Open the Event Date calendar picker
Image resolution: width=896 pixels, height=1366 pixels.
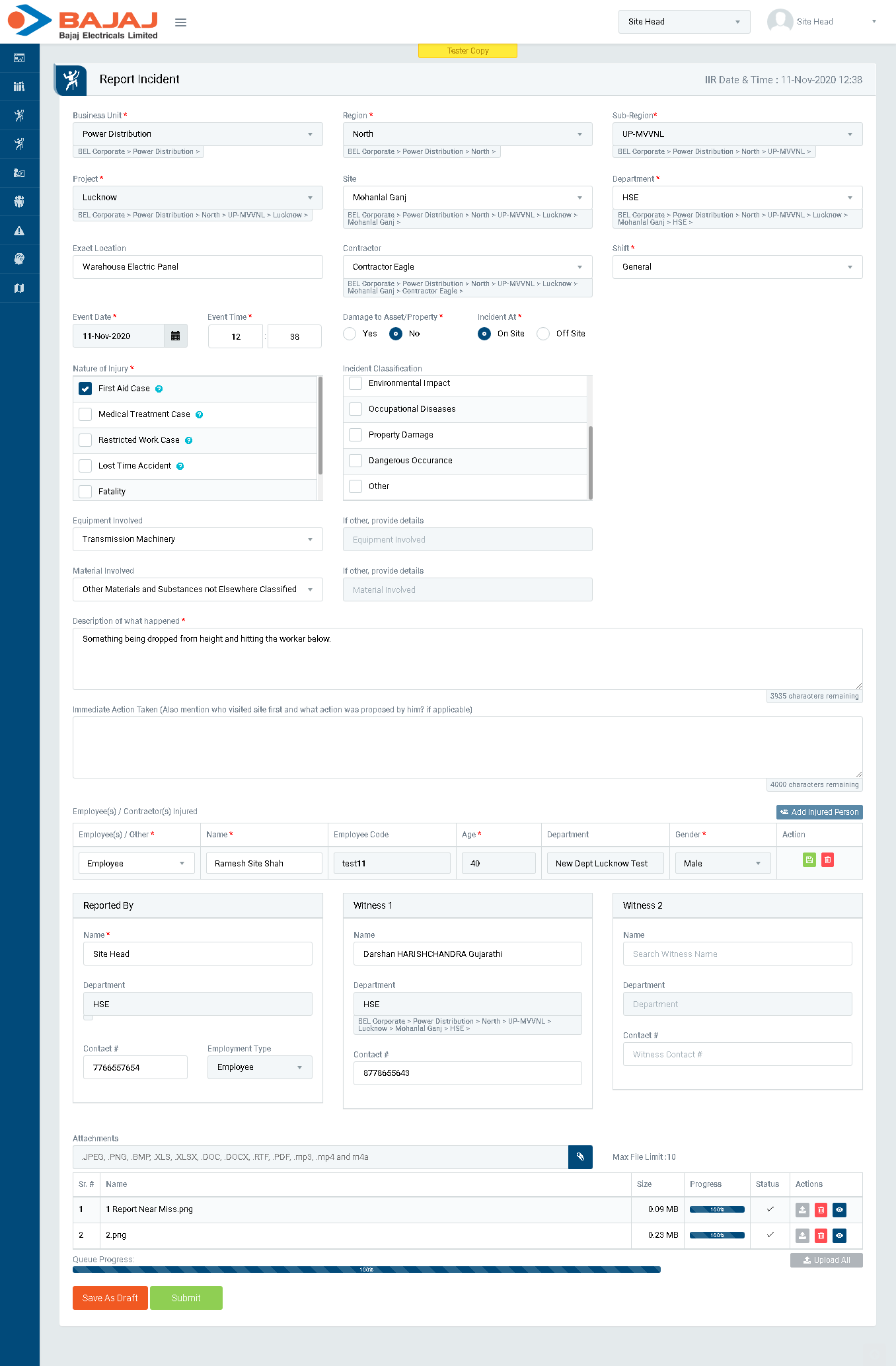[x=175, y=336]
